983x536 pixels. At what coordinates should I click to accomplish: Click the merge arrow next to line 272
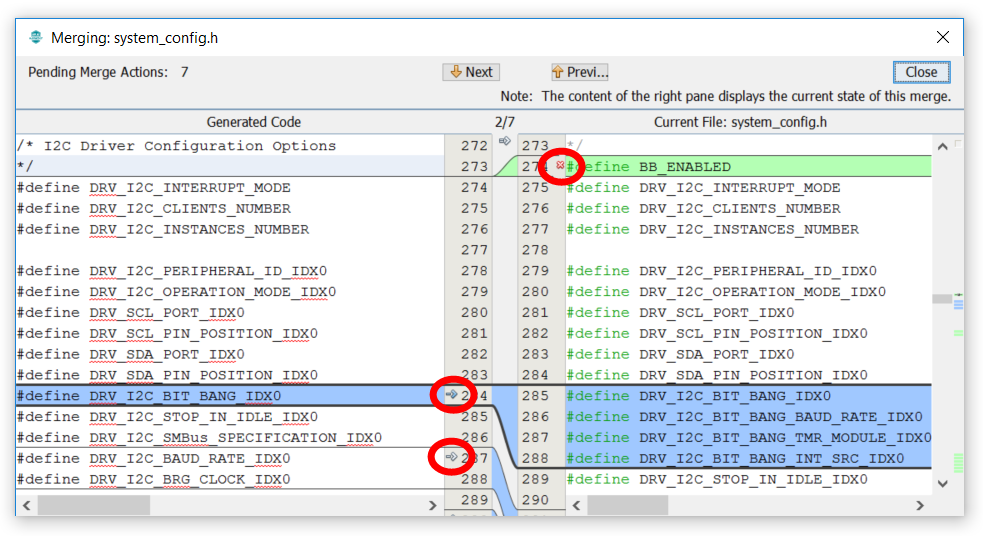point(504,142)
